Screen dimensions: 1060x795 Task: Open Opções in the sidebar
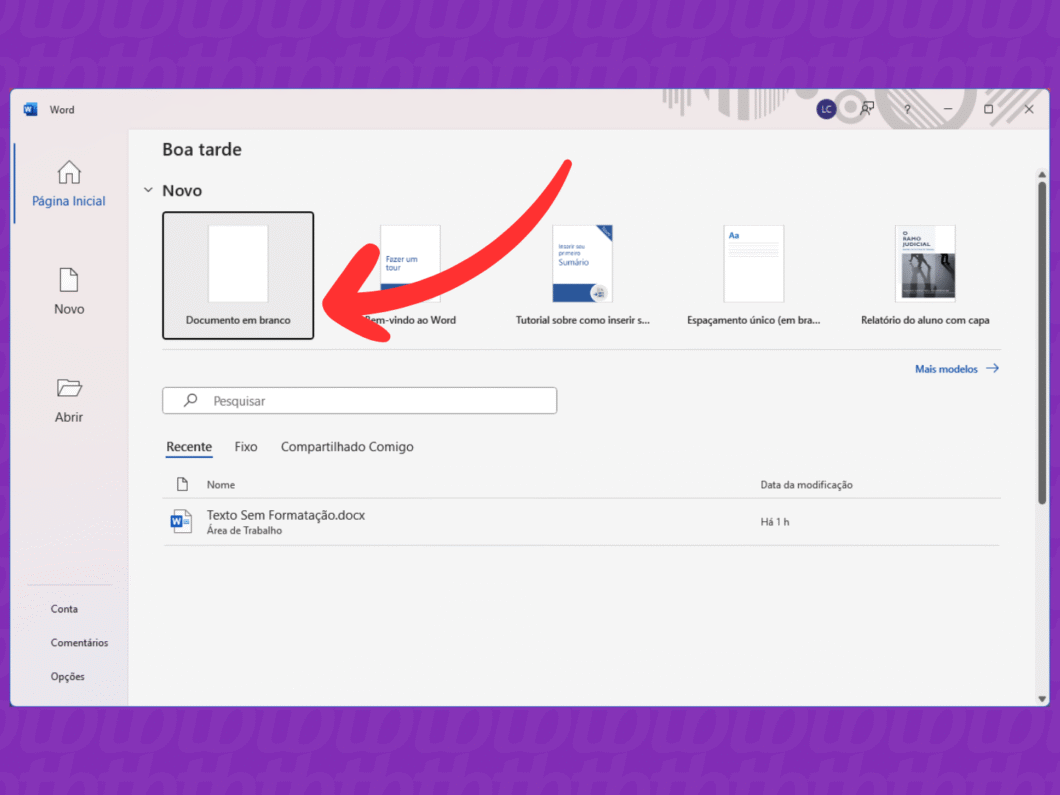click(68, 677)
